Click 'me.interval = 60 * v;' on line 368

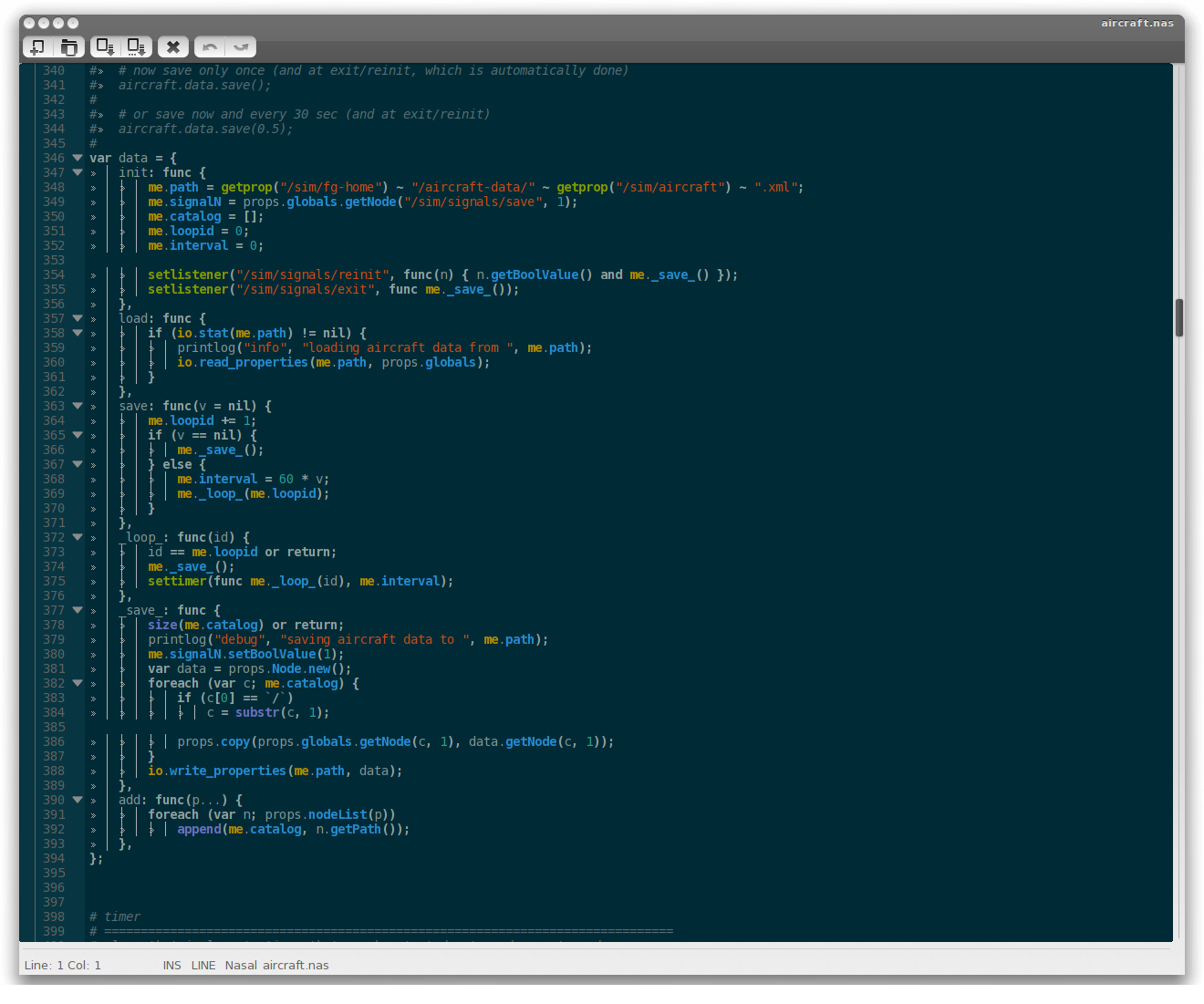coord(254,479)
